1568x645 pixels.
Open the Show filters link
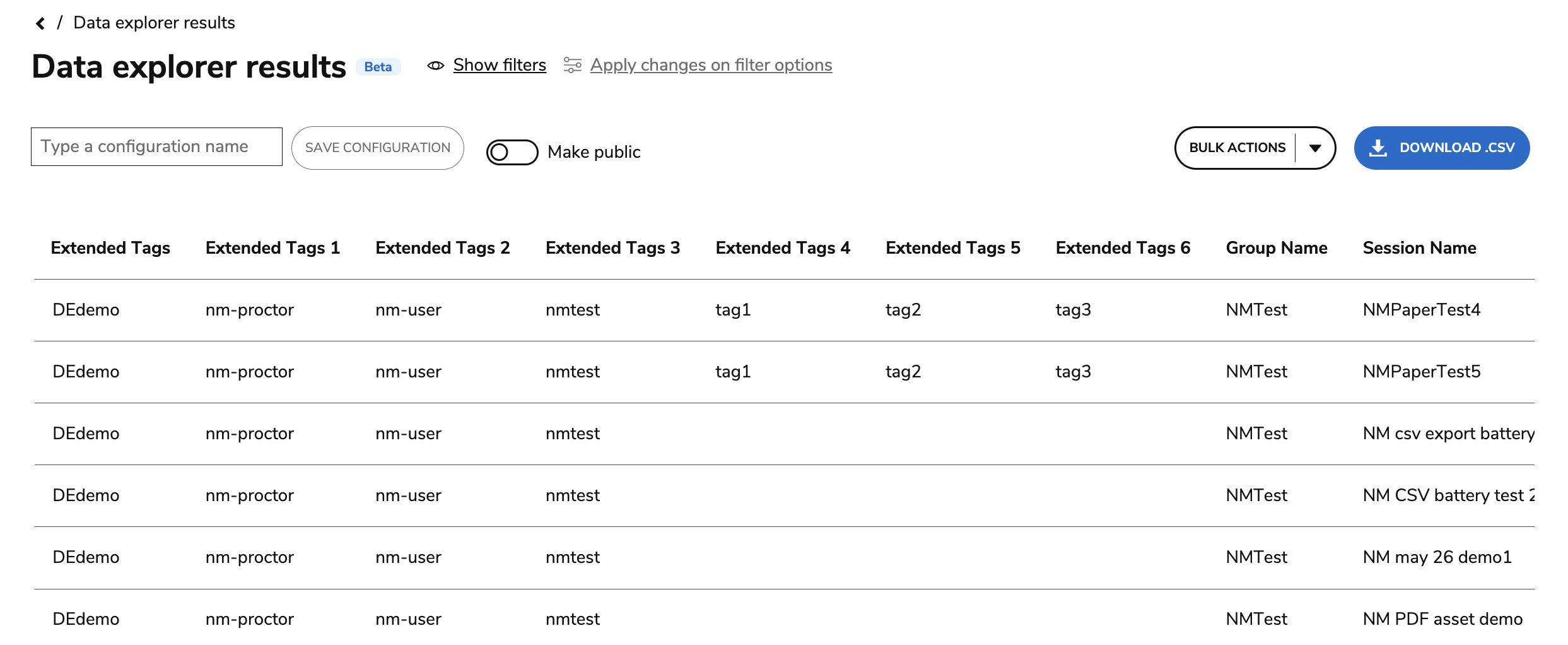[x=500, y=65]
